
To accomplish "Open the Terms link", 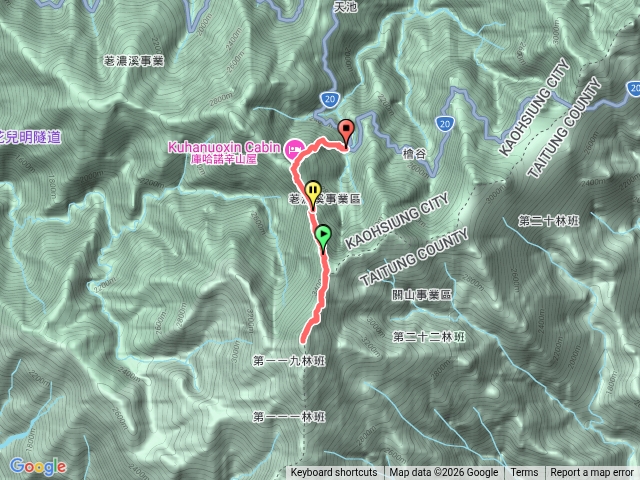I will (x=524, y=473).
